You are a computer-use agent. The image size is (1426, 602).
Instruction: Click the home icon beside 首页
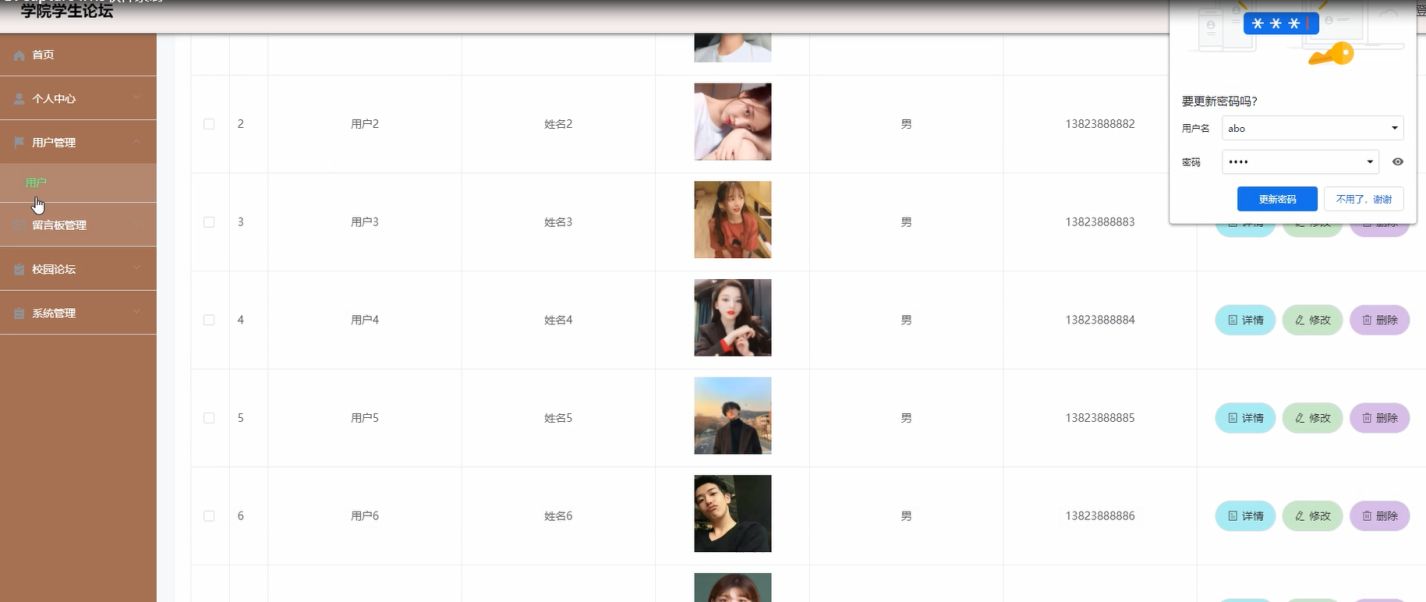tap(19, 55)
